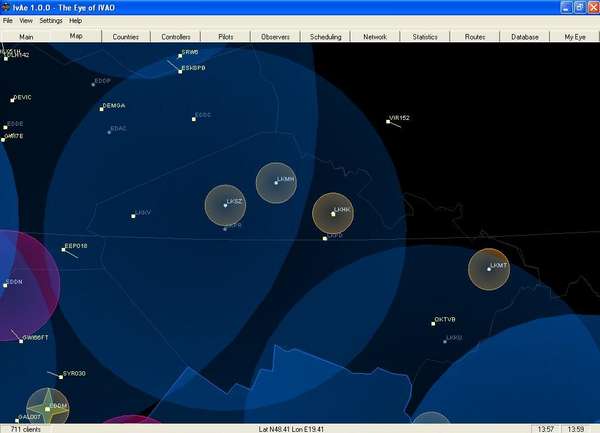Open the Settings menu
This screenshot has width=600, height=433.
tap(51, 21)
